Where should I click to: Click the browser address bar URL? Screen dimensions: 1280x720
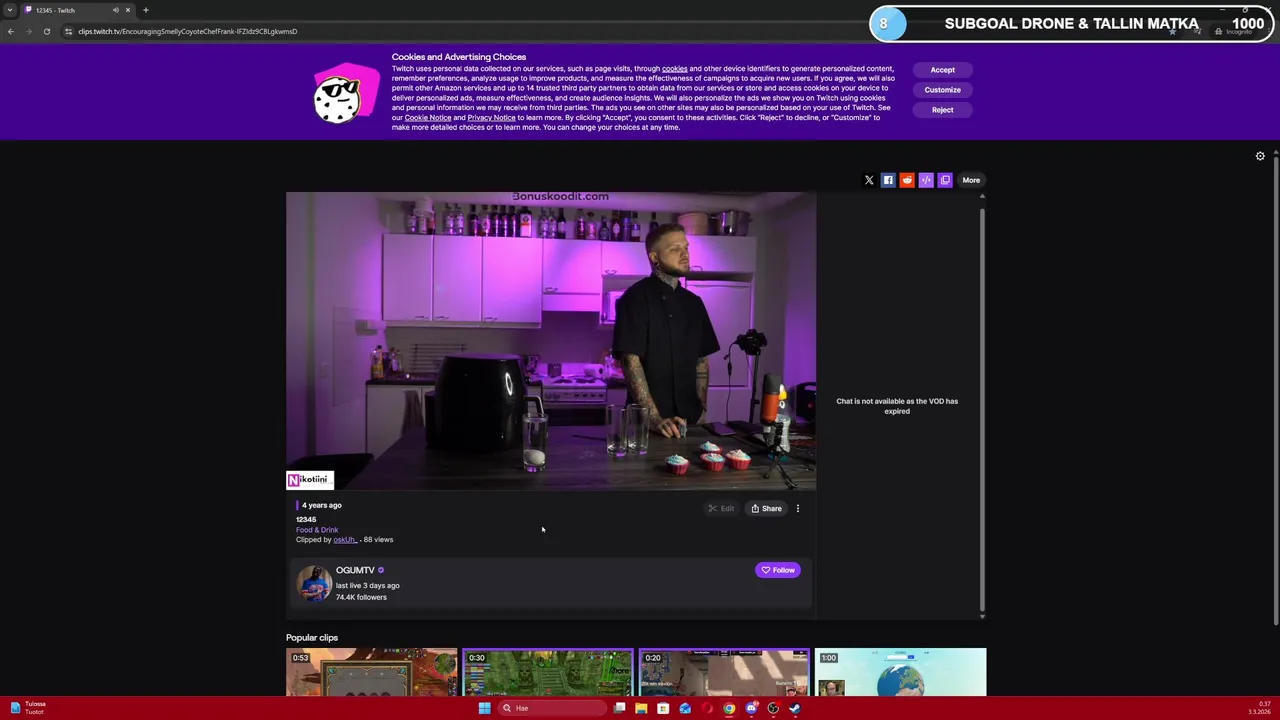(187, 31)
